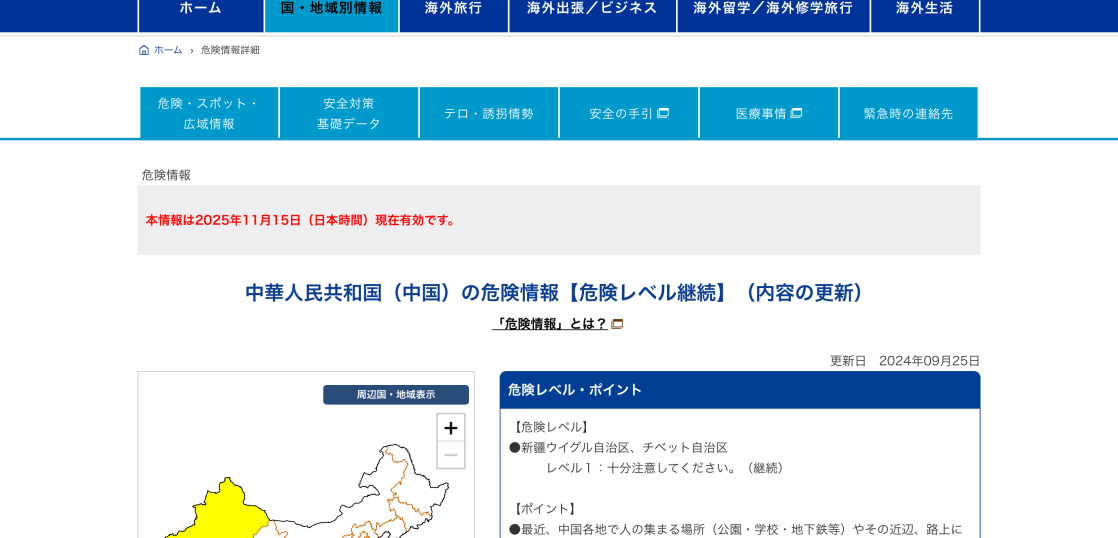Image resolution: width=1118 pixels, height=538 pixels.
Task: Toggle the 周辺国・地域表示 map button
Action: point(396,395)
